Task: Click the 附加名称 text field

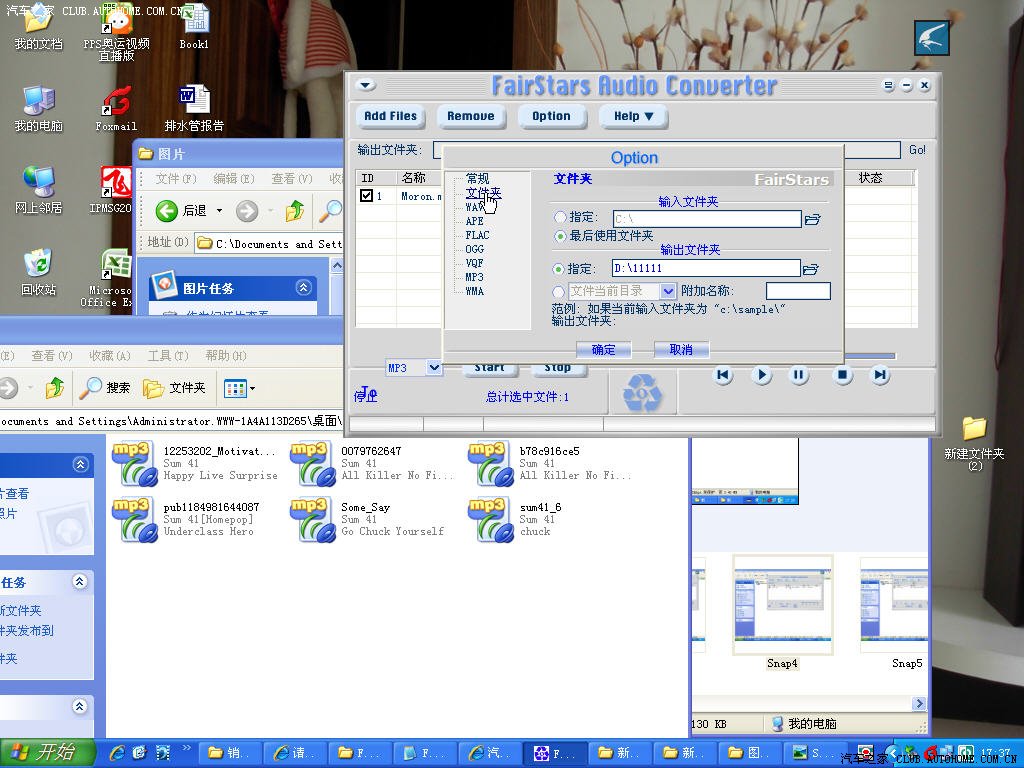Action: pyautogui.click(x=798, y=291)
